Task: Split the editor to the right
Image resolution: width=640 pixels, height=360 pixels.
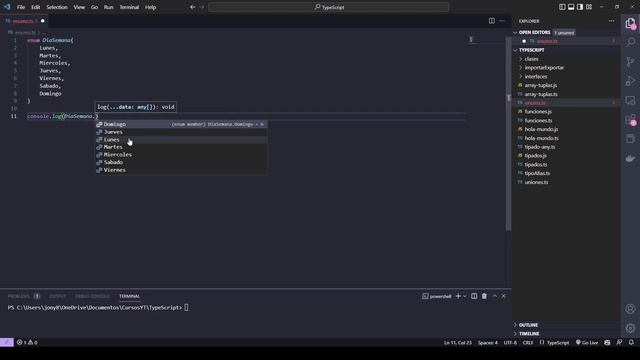Action: point(492,21)
